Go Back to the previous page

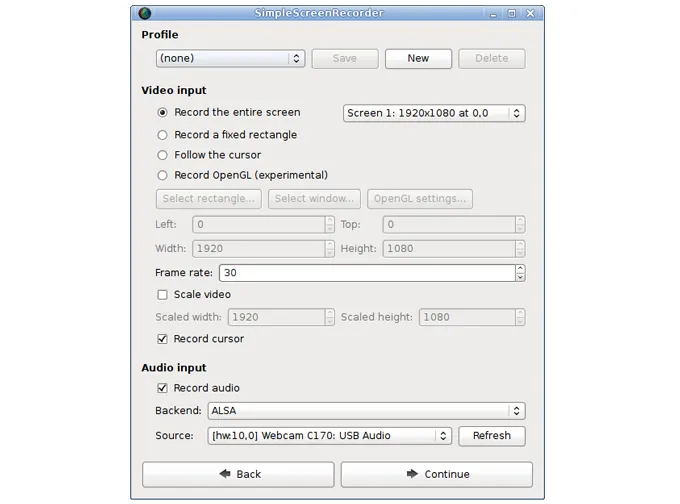point(238,474)
